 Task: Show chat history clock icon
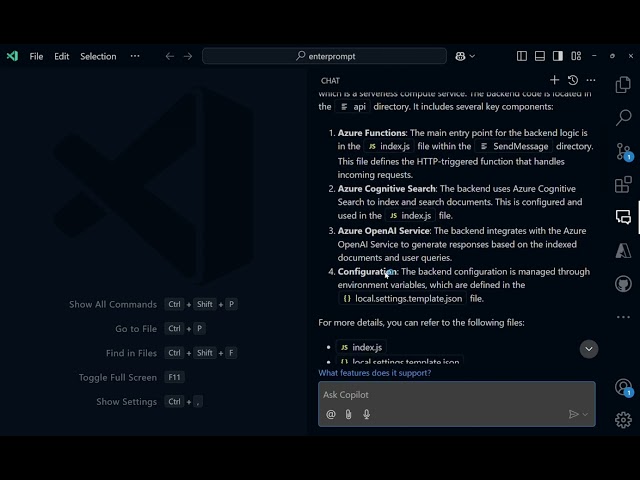573,80
